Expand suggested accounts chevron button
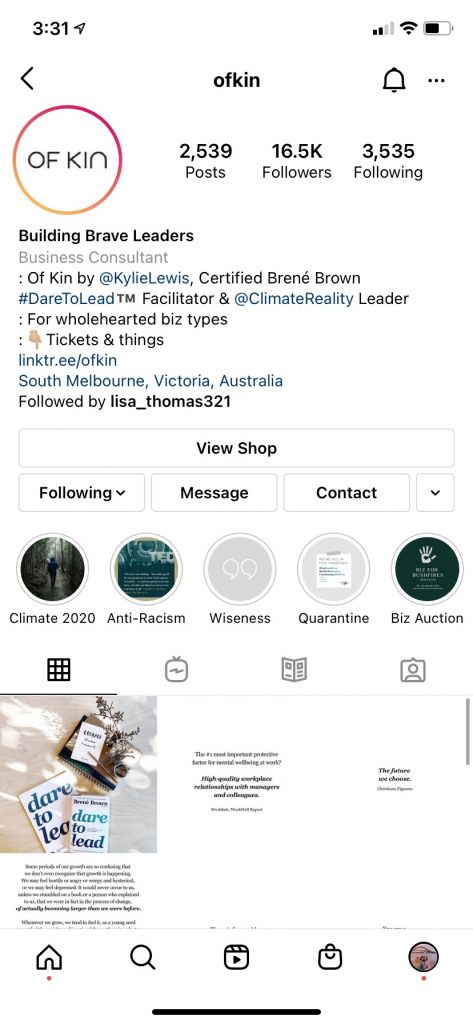The width and height of the screenshot is (473, 1024). [435, 492]
